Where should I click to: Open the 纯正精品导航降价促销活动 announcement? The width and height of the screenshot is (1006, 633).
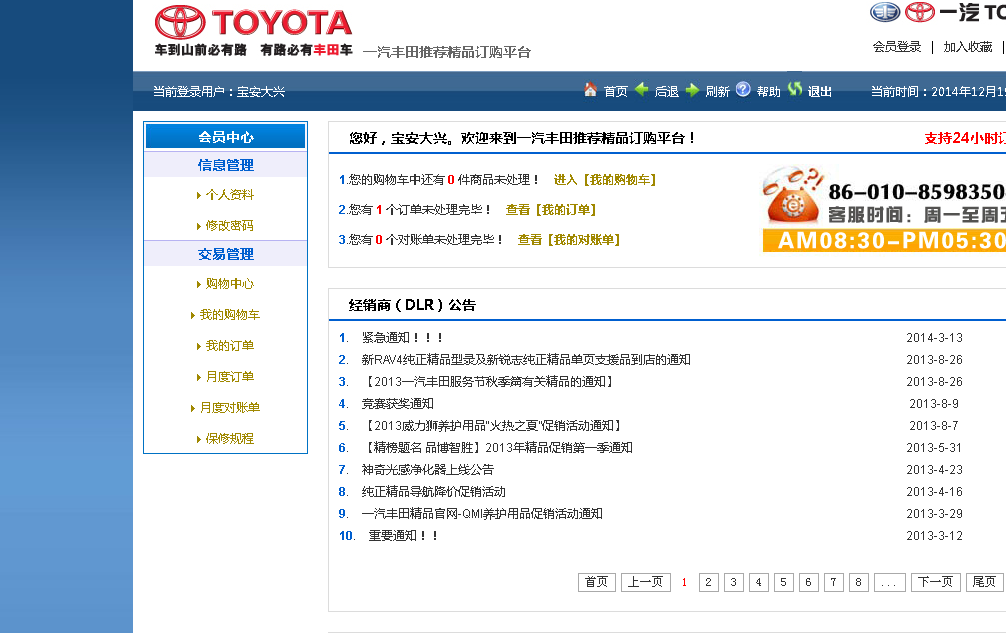434,492
